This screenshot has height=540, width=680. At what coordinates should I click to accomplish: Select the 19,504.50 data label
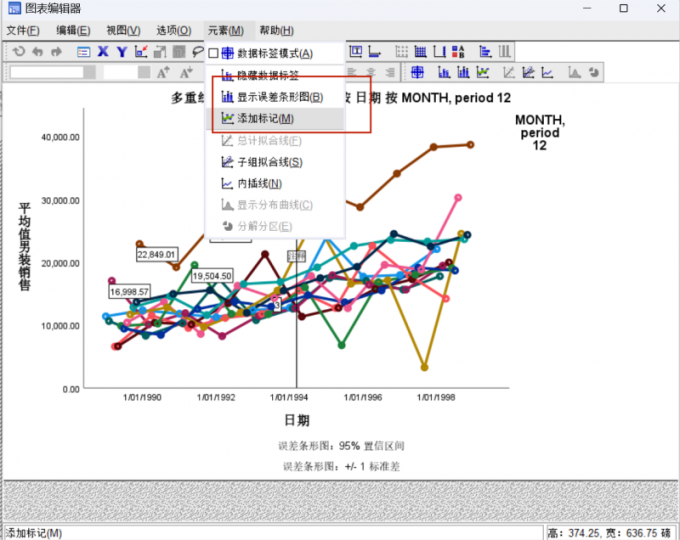coord(212,276)
